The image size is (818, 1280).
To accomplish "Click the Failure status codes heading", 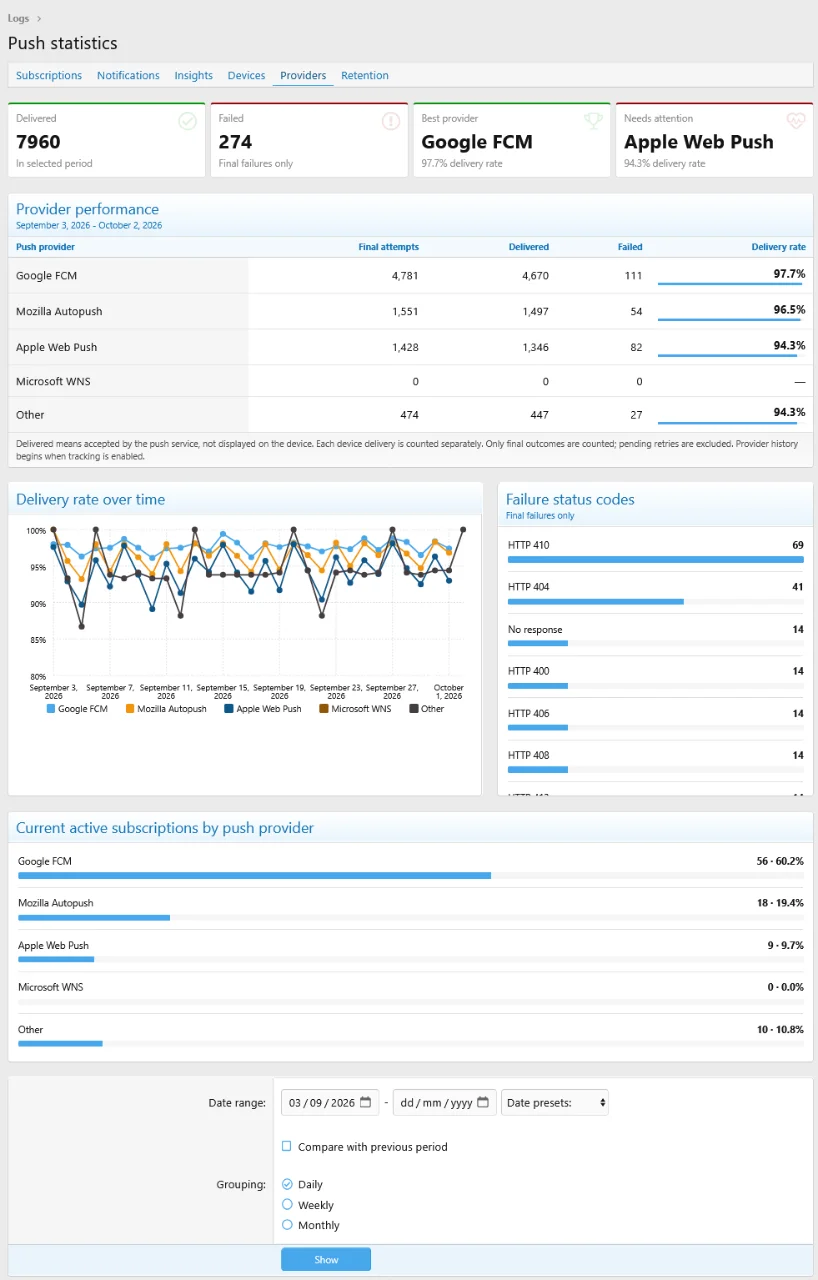I will [570, 499].
